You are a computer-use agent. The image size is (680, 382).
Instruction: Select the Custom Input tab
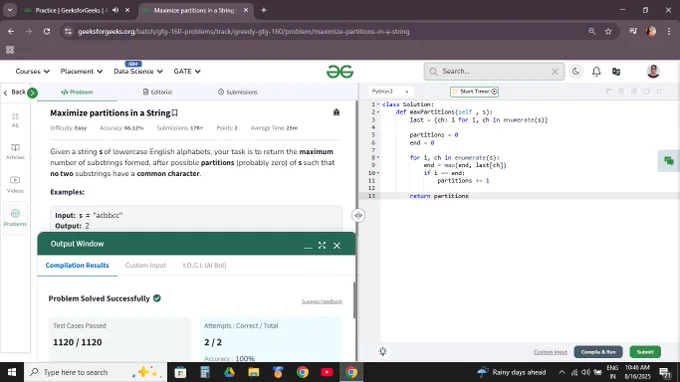145,265
